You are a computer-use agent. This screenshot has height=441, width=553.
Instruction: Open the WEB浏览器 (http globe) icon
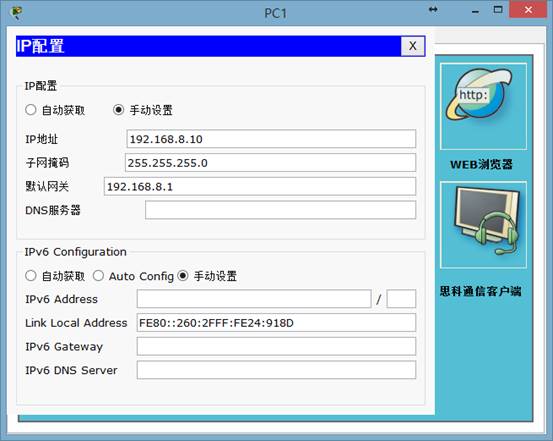pyautogui.click(x=484, y=106)
